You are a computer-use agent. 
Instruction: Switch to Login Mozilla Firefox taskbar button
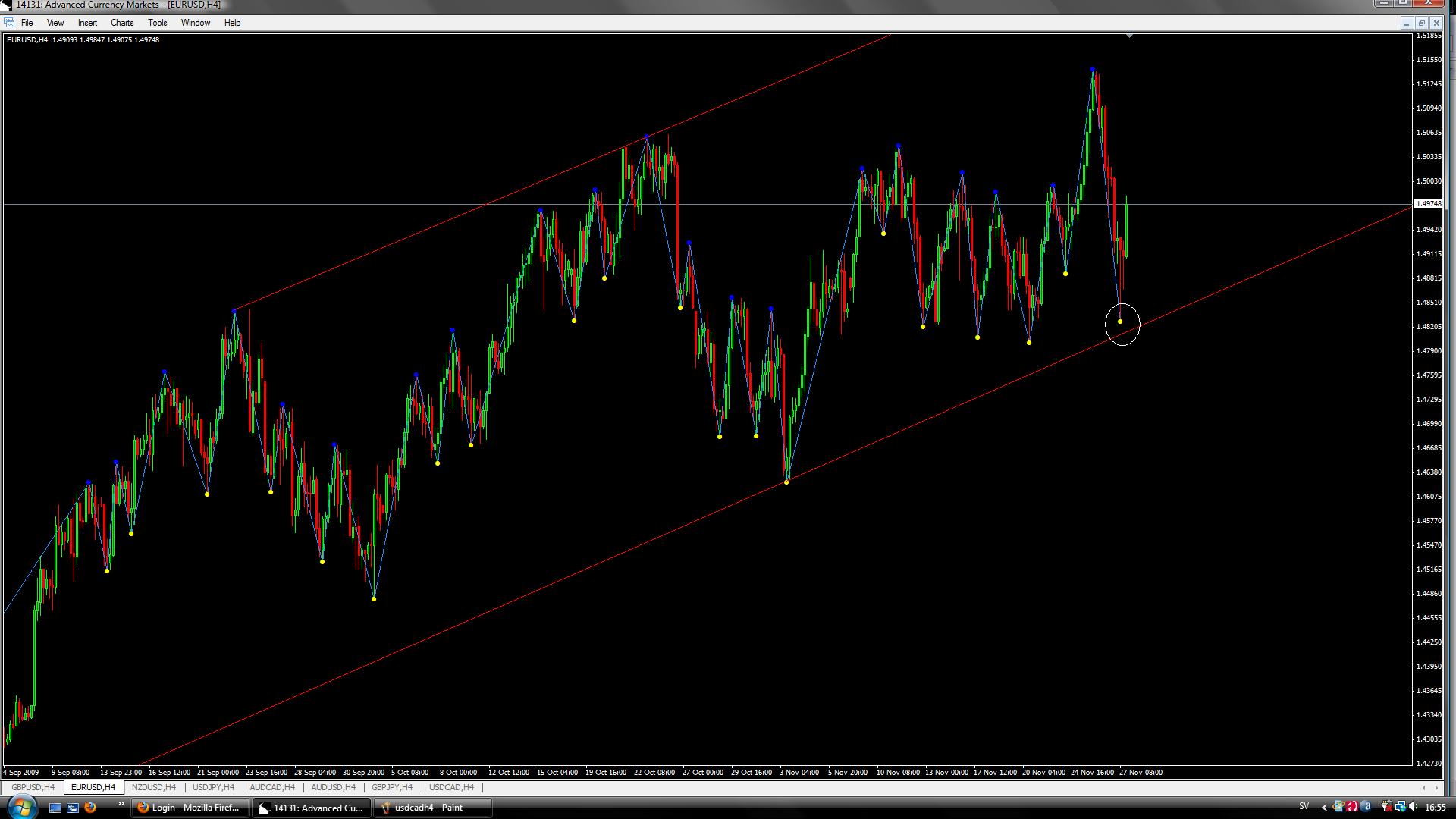[190, 808]
